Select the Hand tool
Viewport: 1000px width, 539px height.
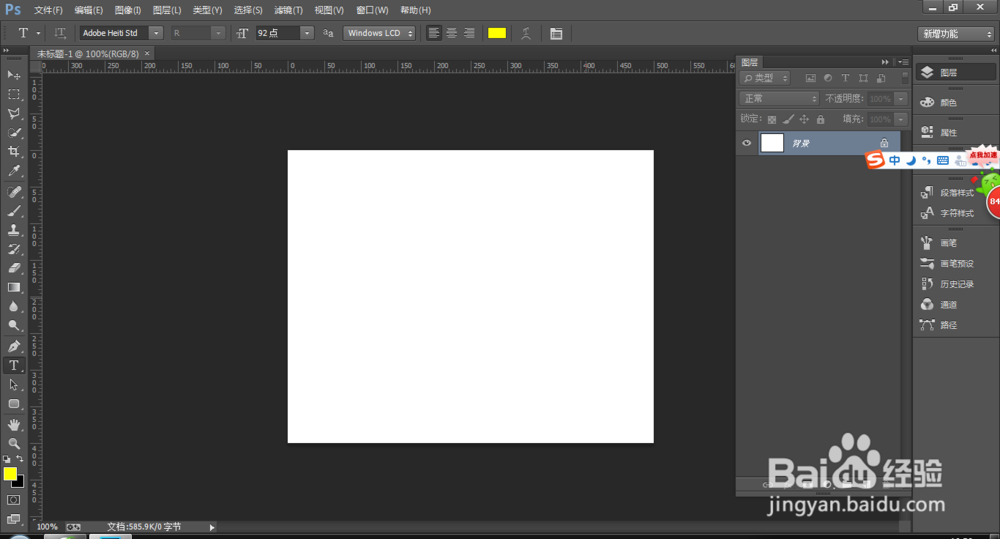pos(13,425)
